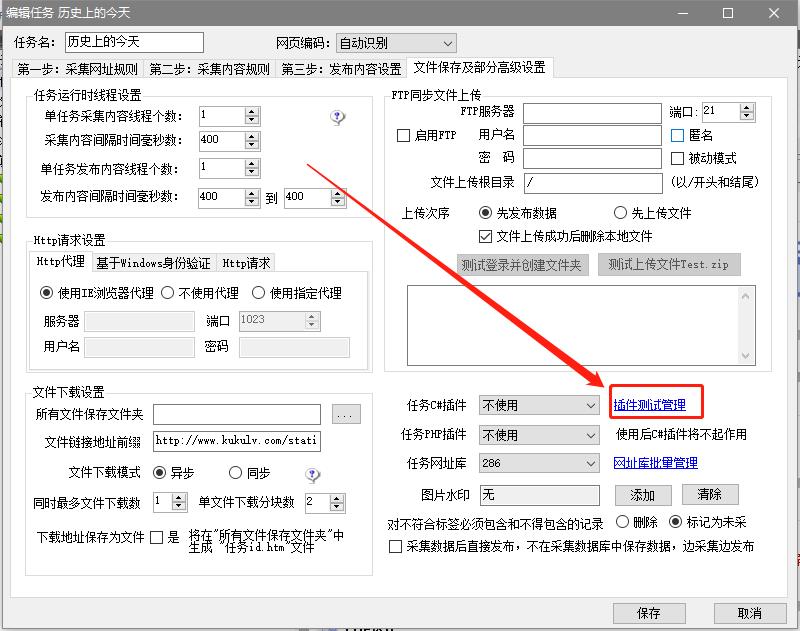Screen dimensions: 800x631
Task: Adjust 单任务采集内容线程个数 spinner
Action: click(252, 116)
